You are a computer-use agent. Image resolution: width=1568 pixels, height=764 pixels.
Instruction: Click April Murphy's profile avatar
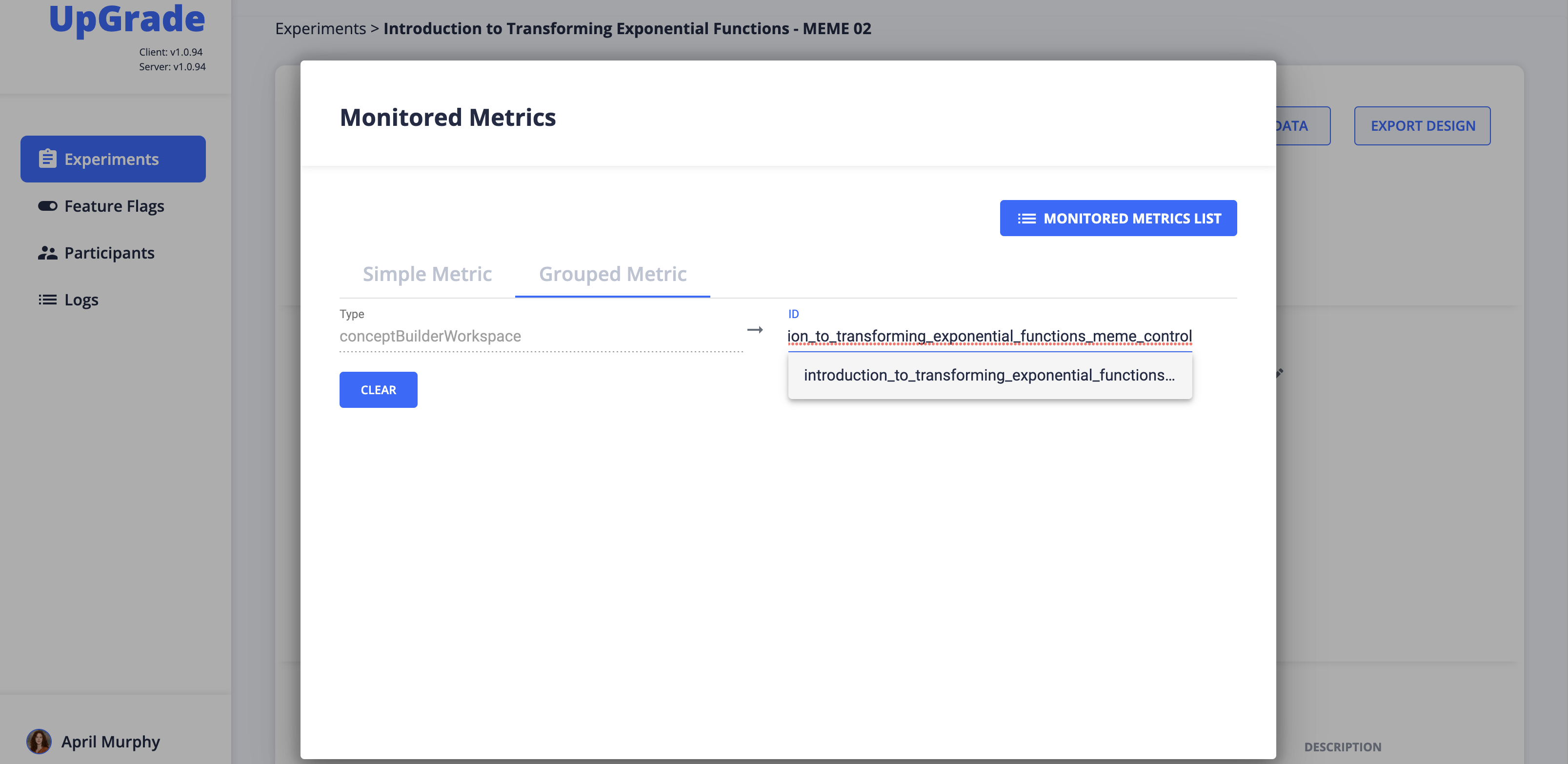39,741
